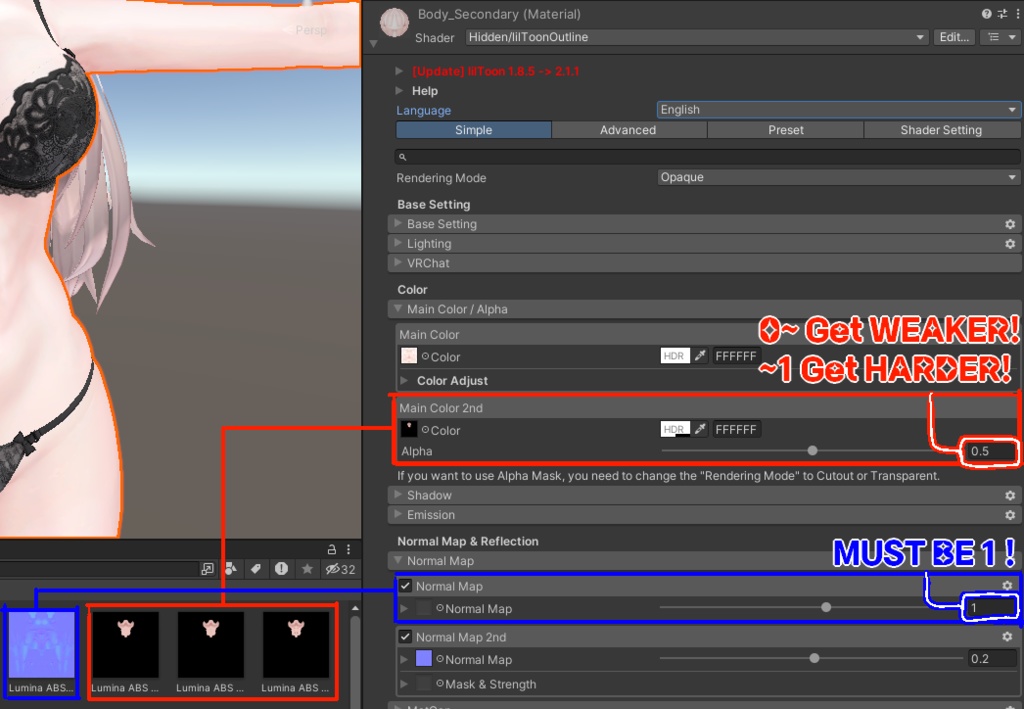Click the favorites star icon
The width and height of the screenshot is (1024, 709).
coord(307,569)
